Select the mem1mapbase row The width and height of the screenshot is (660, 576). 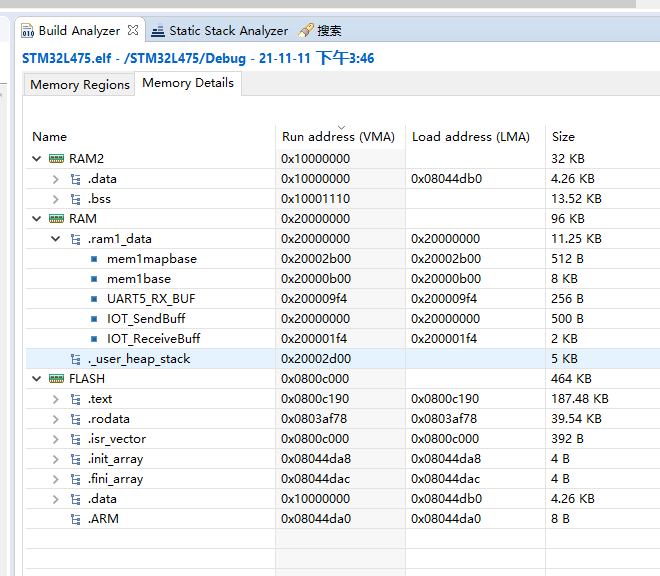point(343,259)
